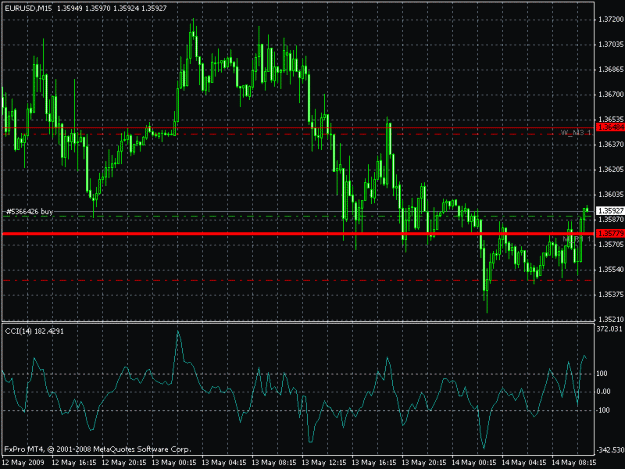Viewport: 625px width, 469px height.
Task: Click price scale value 1.35705
Action: pos(611,244)
